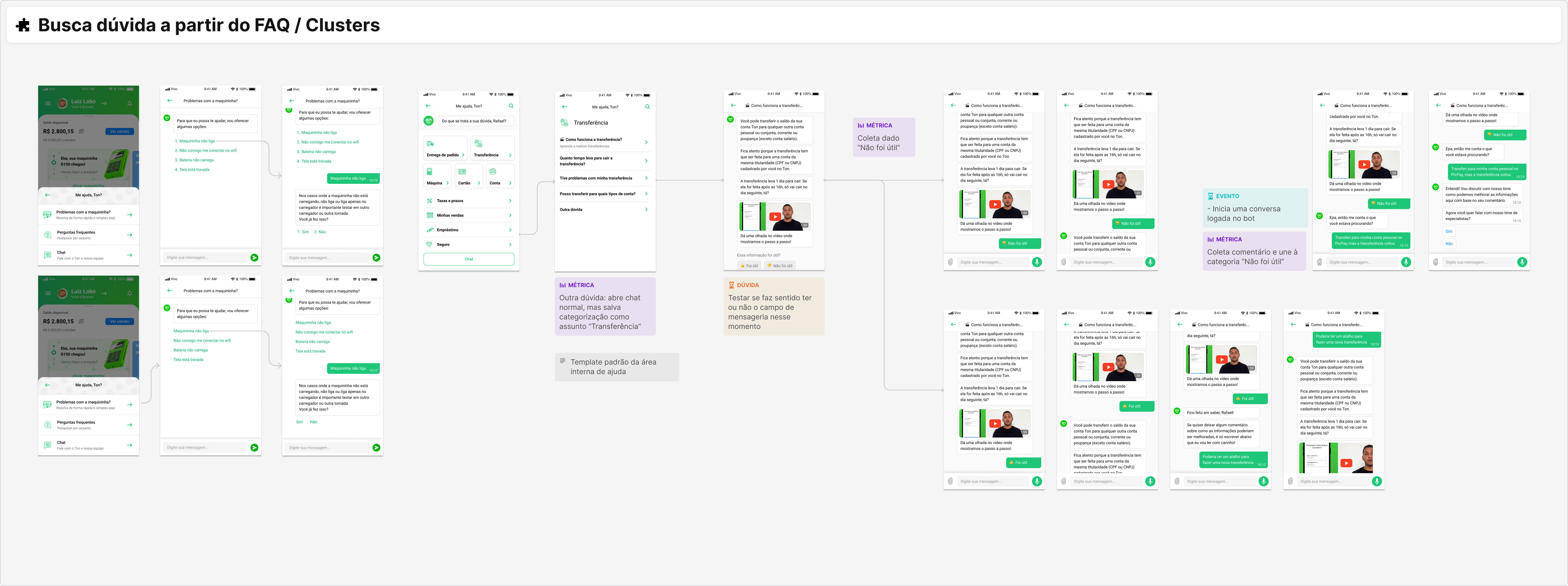Viewport: 1568px width, 586px height.
Task: Tap grey 'Foi útil' under 'Essa informação foi útil?'
Action: click(749, 265)
